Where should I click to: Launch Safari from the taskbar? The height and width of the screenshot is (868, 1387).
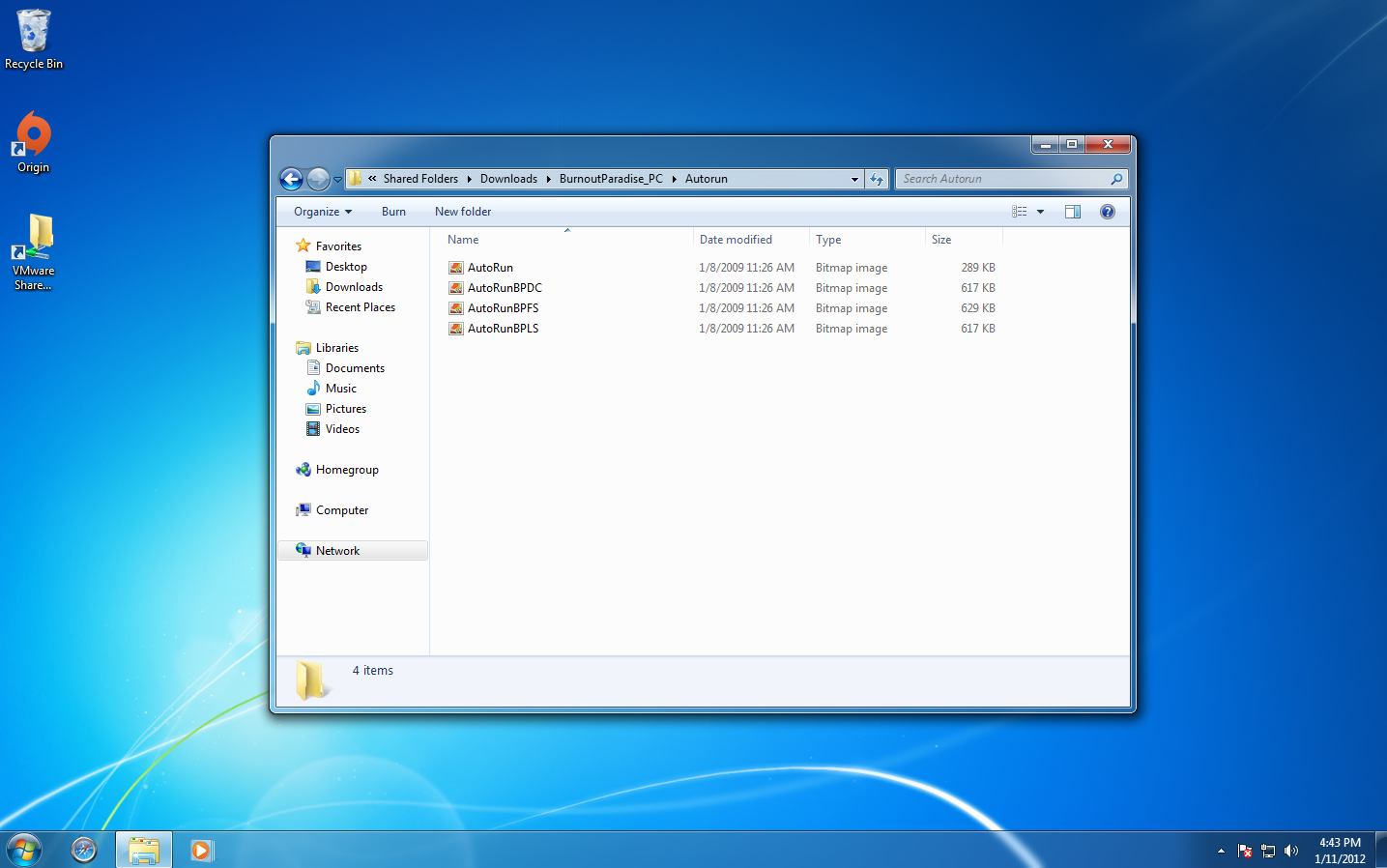click(84, 850)
